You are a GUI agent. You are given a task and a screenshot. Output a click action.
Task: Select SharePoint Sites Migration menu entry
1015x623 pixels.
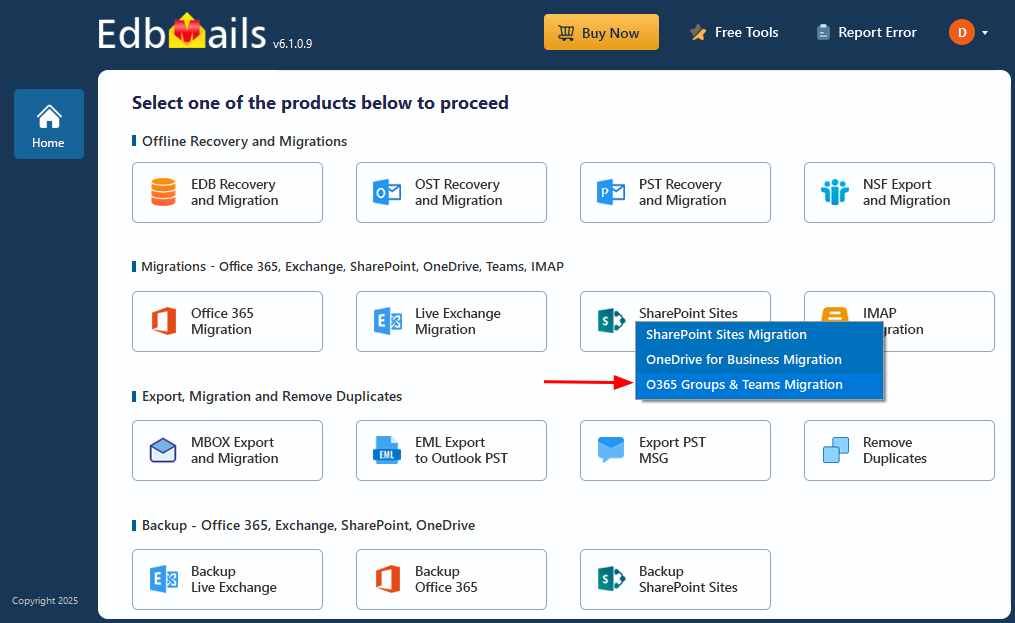[759, 335]
